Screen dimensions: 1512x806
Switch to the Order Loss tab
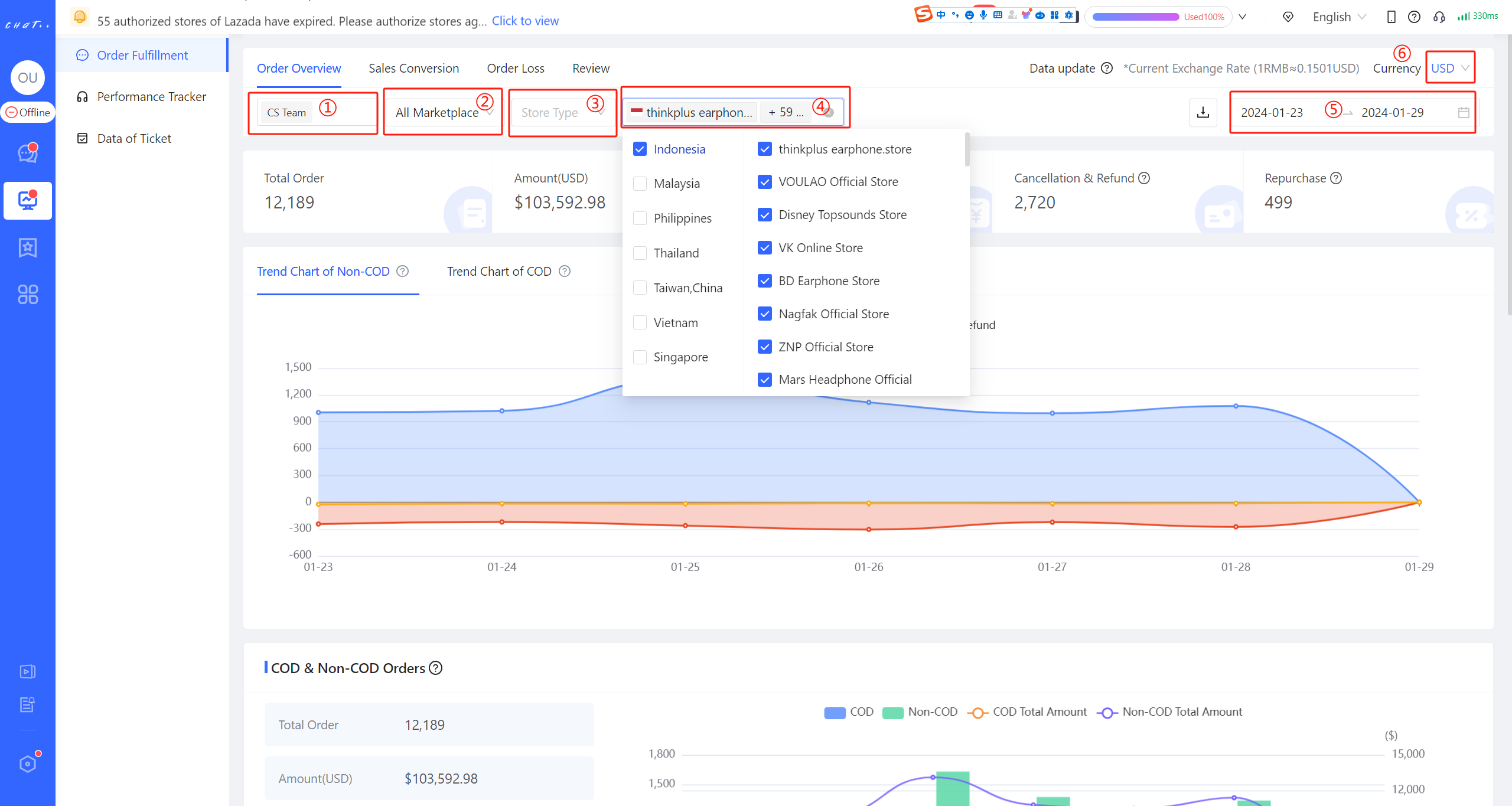click(x=516, y=68)
